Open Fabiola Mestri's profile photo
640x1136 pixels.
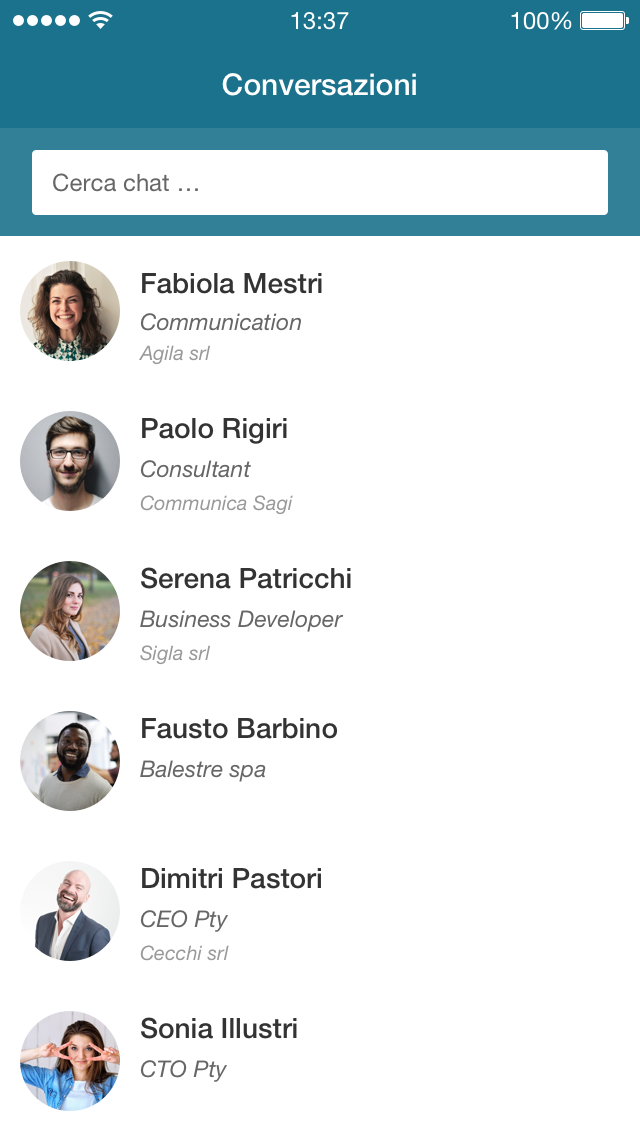pos(70,311)
